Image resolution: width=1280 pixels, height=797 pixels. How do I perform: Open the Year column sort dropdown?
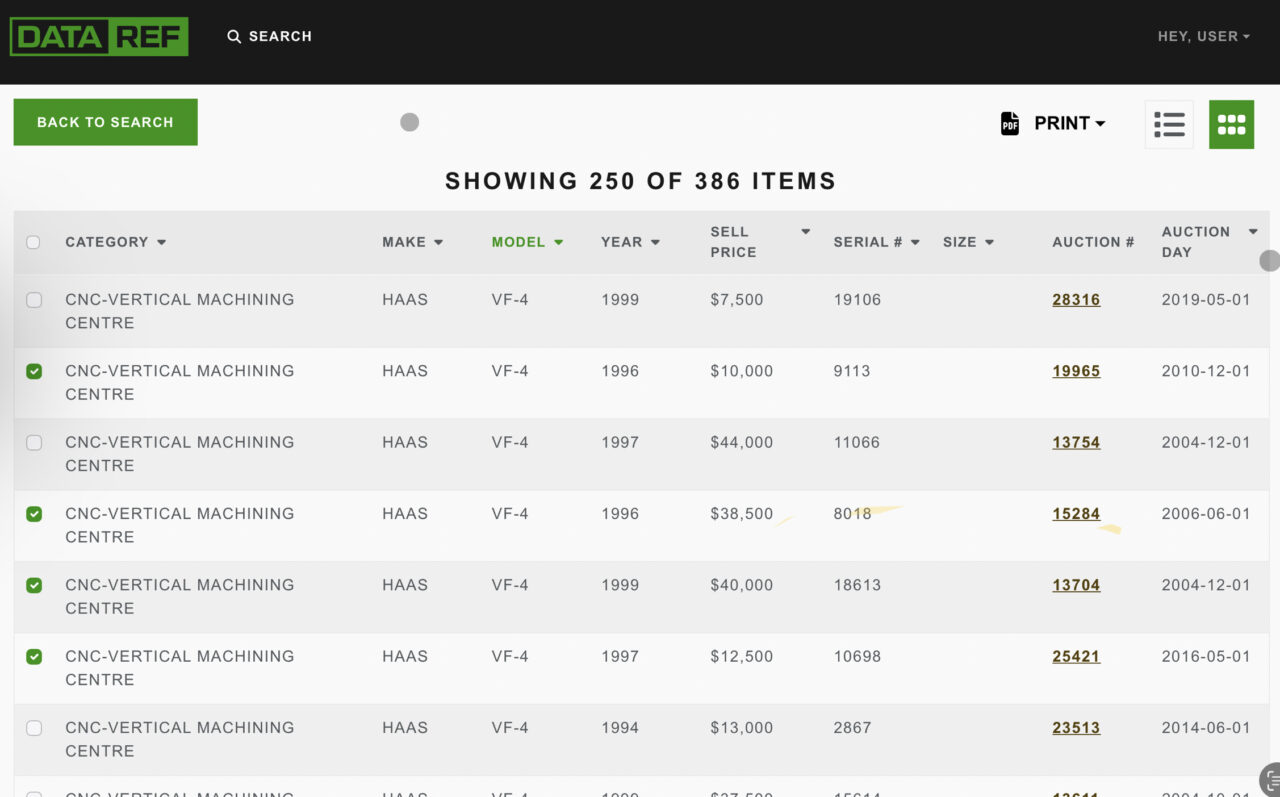coord(656,241)
